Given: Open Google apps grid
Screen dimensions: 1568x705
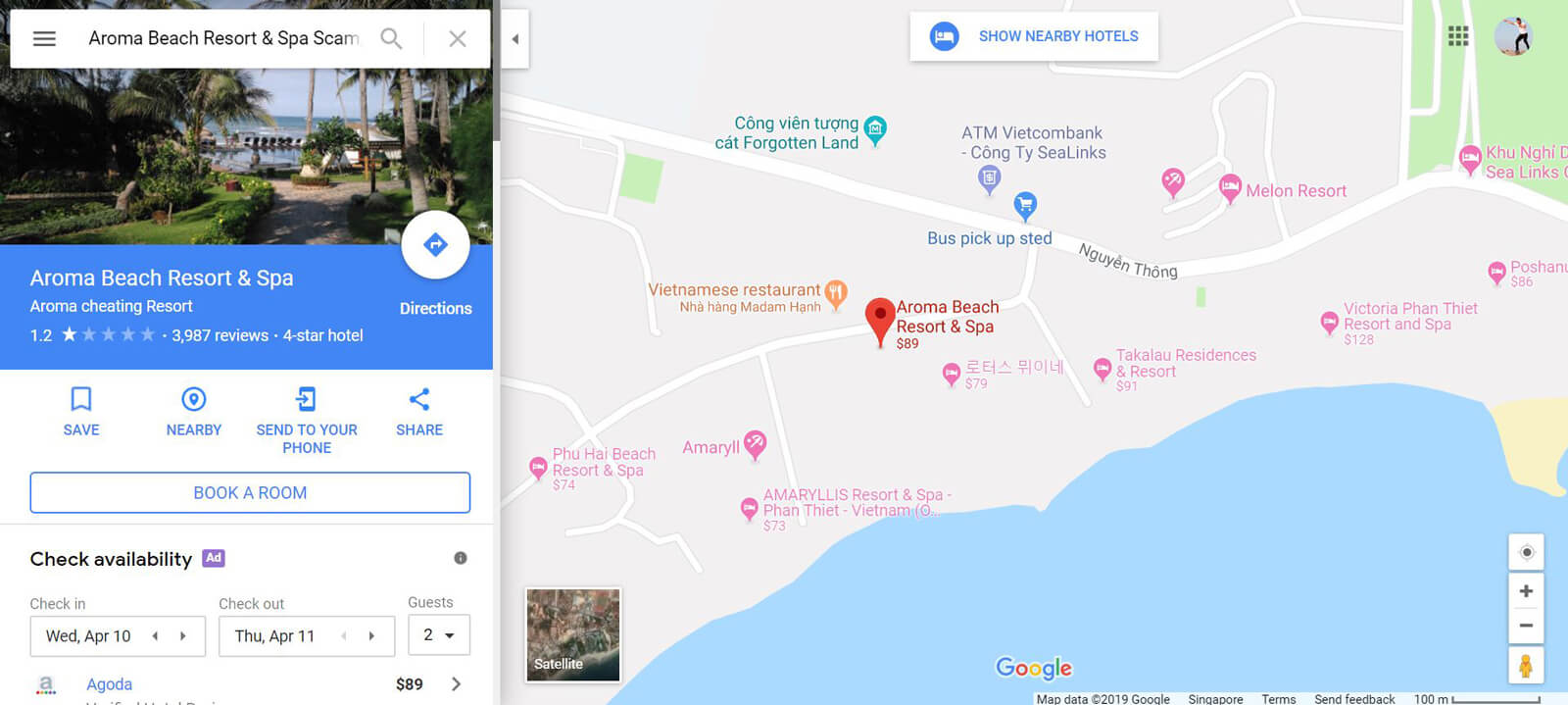Looking at the screenshot, I should point(1458,36).
